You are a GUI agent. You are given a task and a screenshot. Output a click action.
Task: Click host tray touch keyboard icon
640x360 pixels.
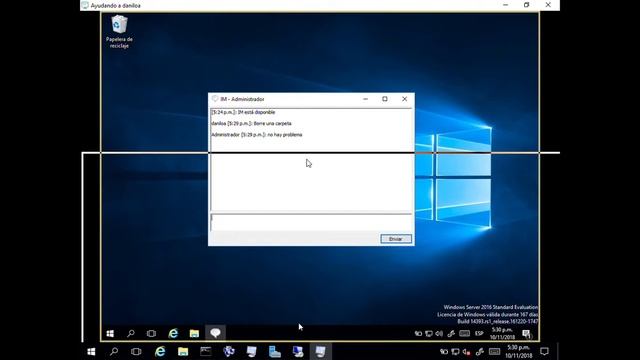tap(494, 352)
